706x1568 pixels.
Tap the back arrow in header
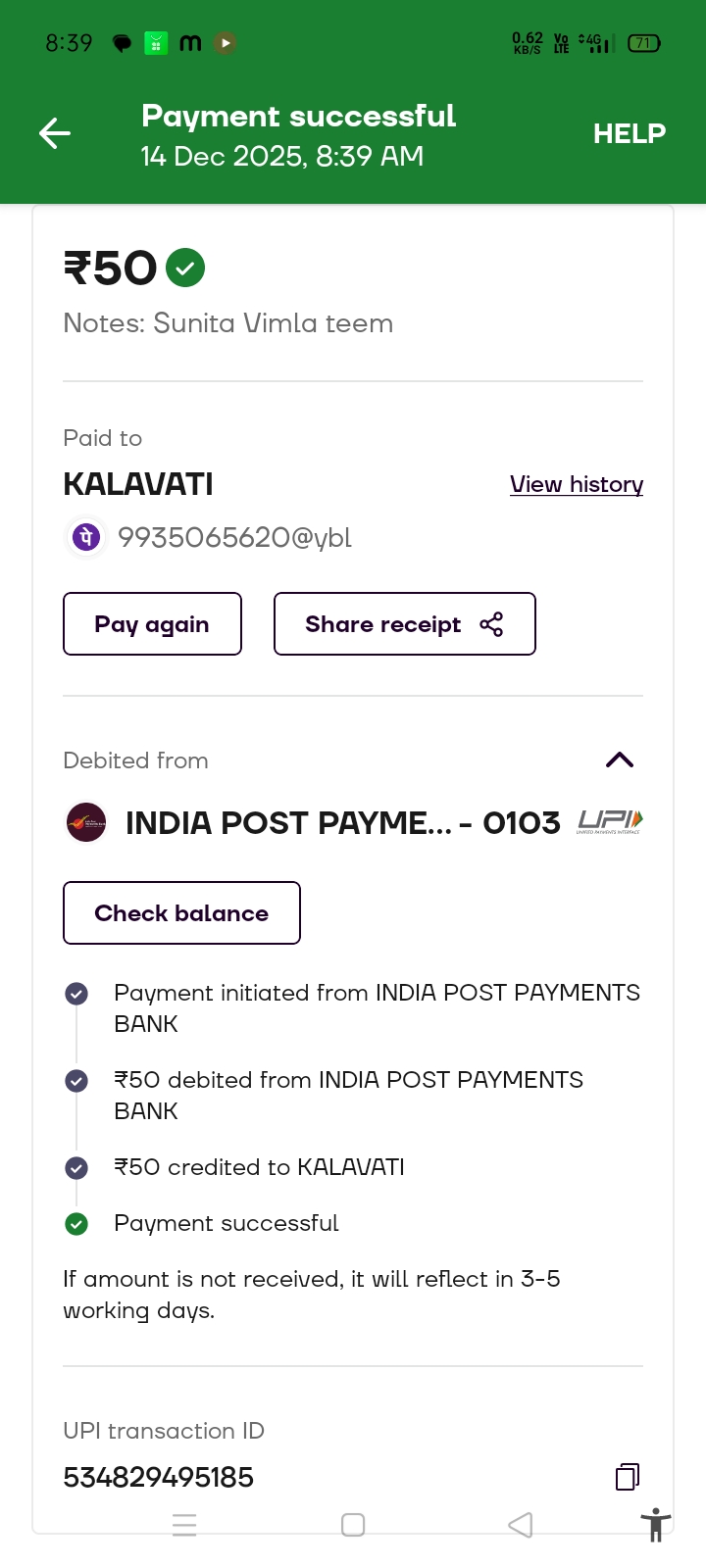tap(55, 133)
